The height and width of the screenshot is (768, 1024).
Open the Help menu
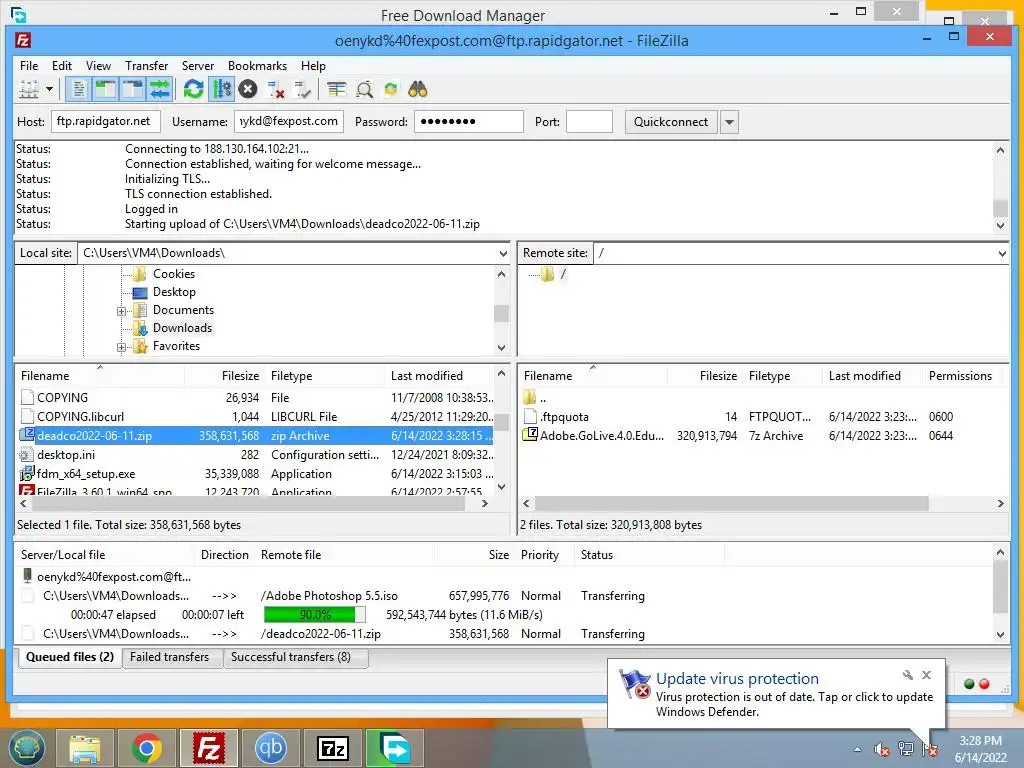coord(313,65)
